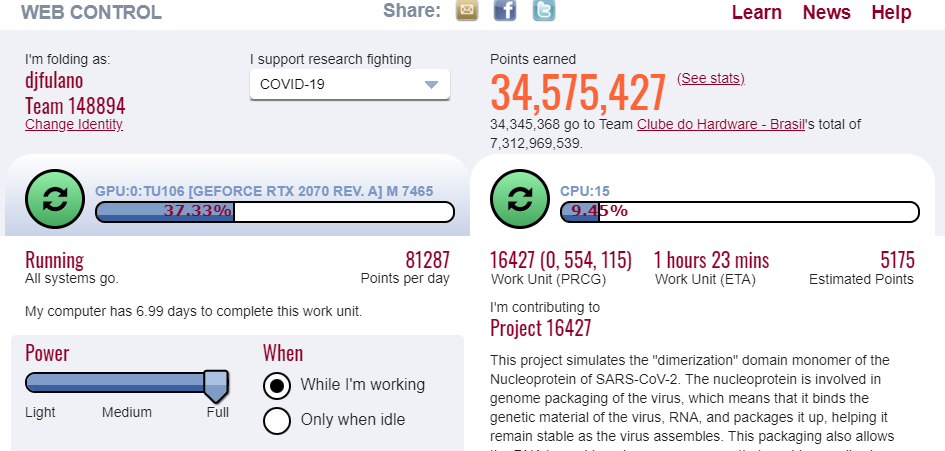
Task: Click the CPU:15 progress bar
Action: [x=740, y=212]
